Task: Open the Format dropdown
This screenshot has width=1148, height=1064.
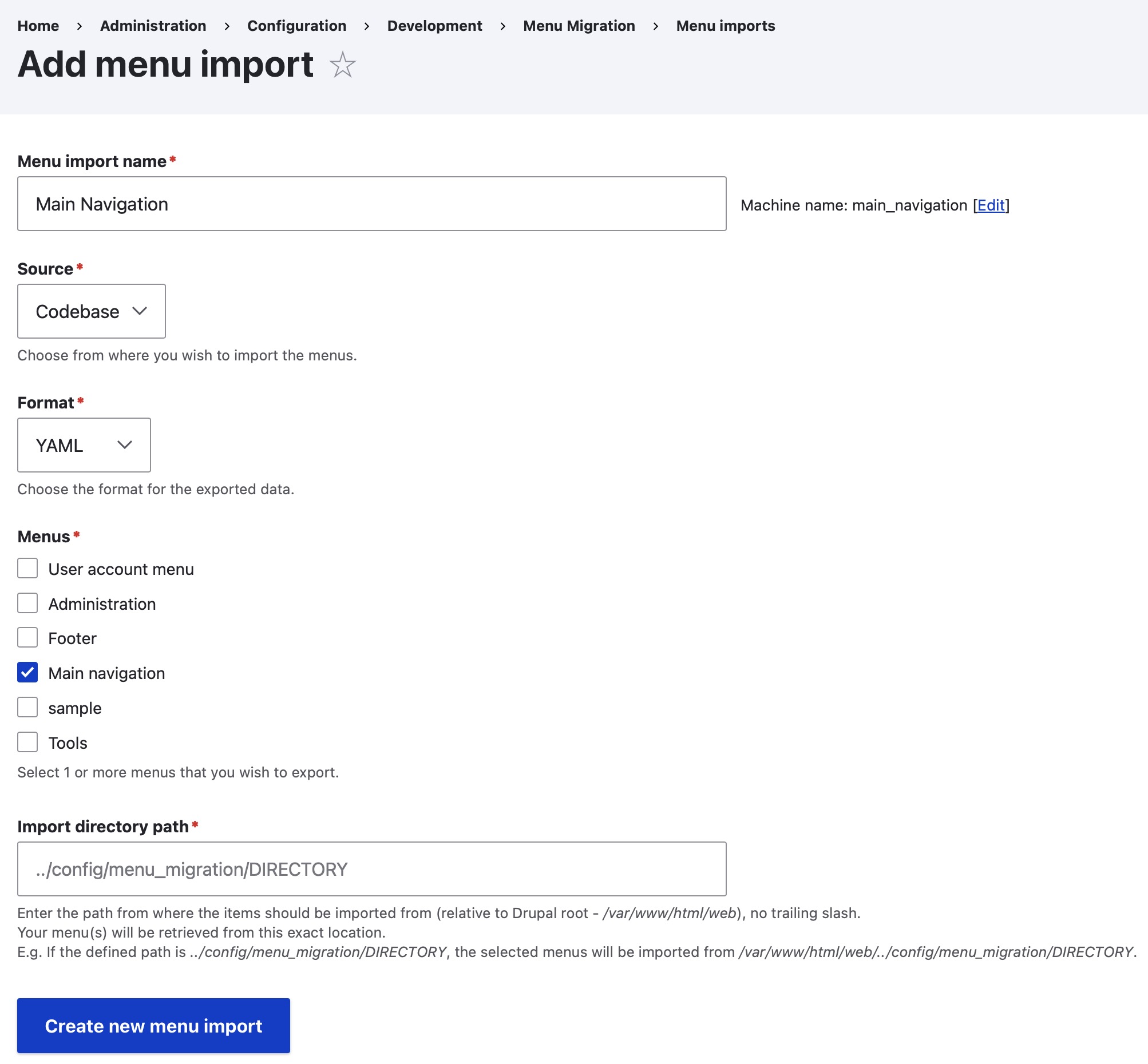Action: point(84,444)
